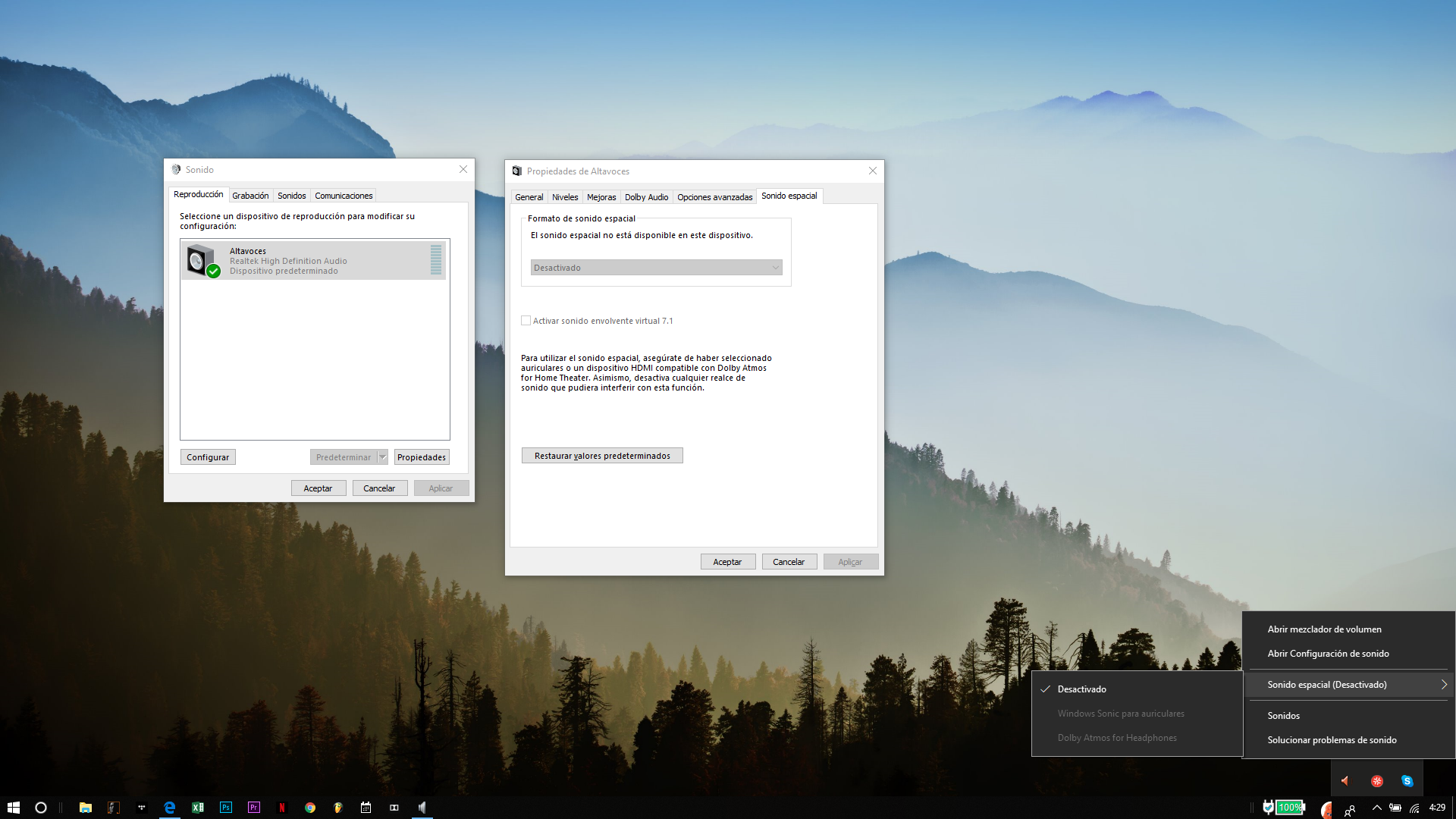The height and width of the screenshot is (819, 1456).
Task: Click the orange speaker tray icon
Action: [x=1345, y=780]
